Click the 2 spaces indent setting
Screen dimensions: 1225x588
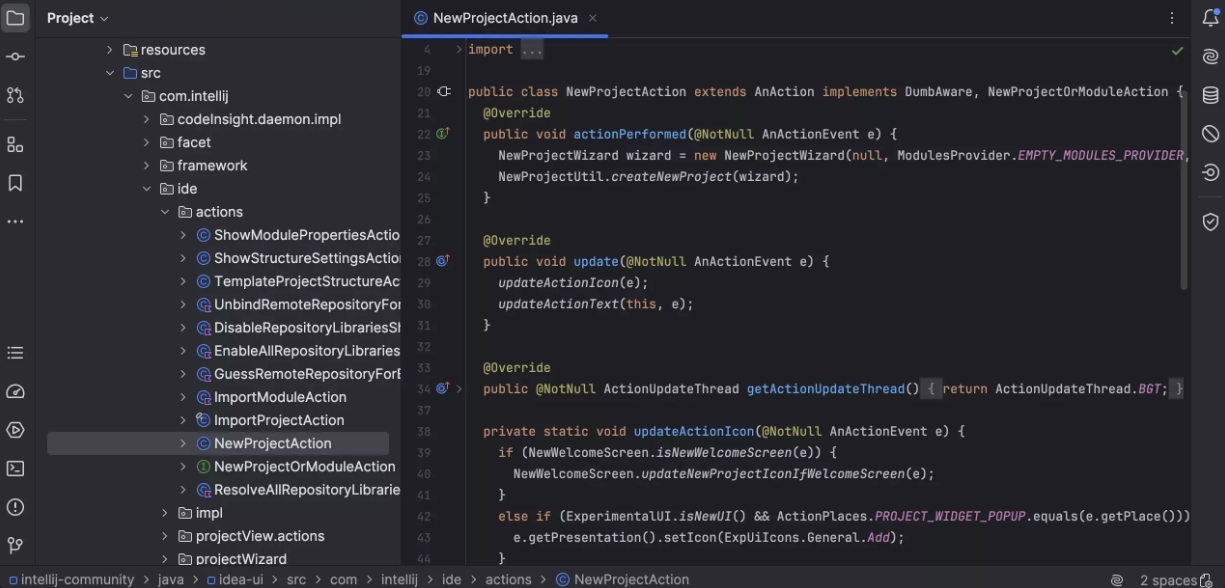[x=1167, y=580]
